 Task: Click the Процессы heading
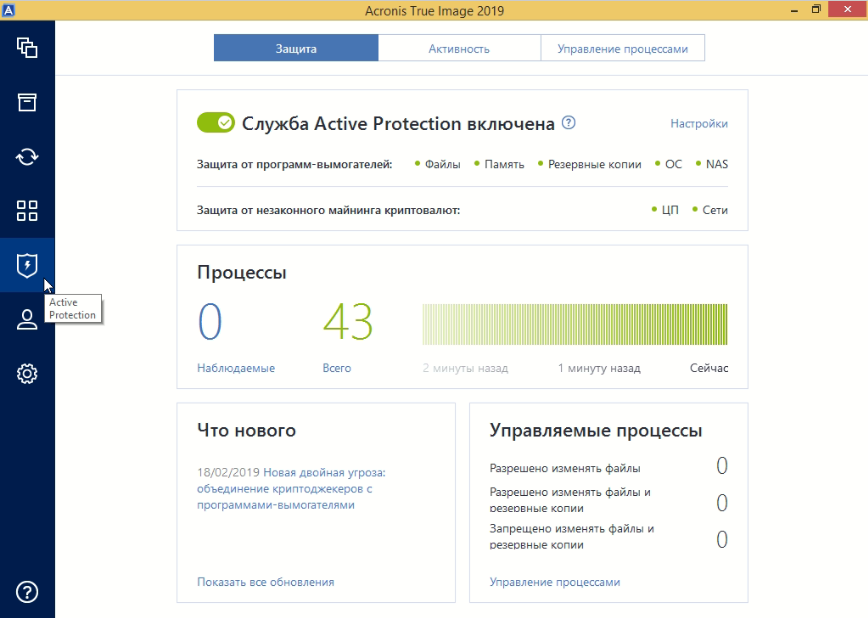point(241,272)
